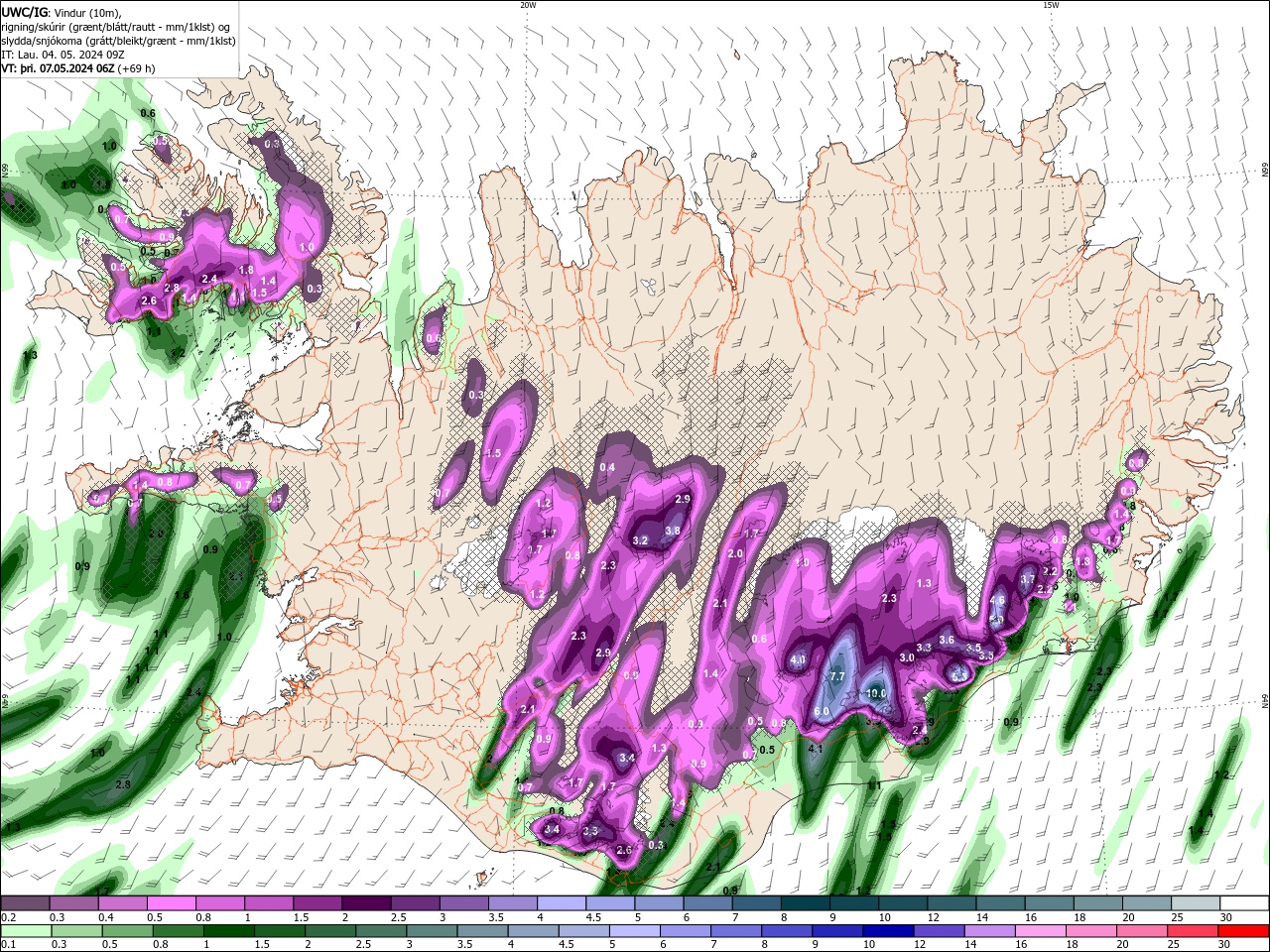
Task: Click the '4.6' value on the map
Action: pos(997,600)
